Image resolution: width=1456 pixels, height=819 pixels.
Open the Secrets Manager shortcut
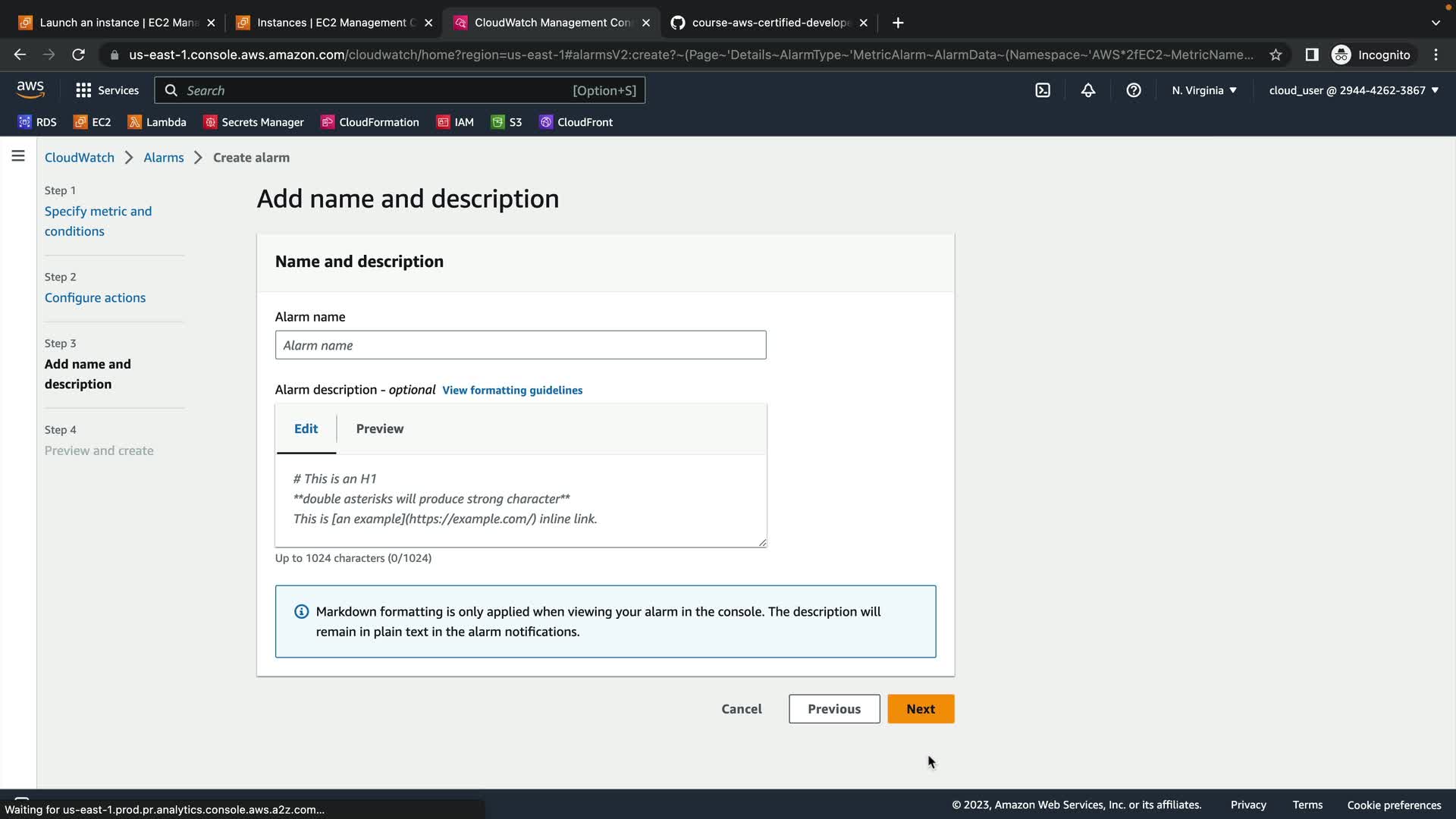(x=253, y=122)
